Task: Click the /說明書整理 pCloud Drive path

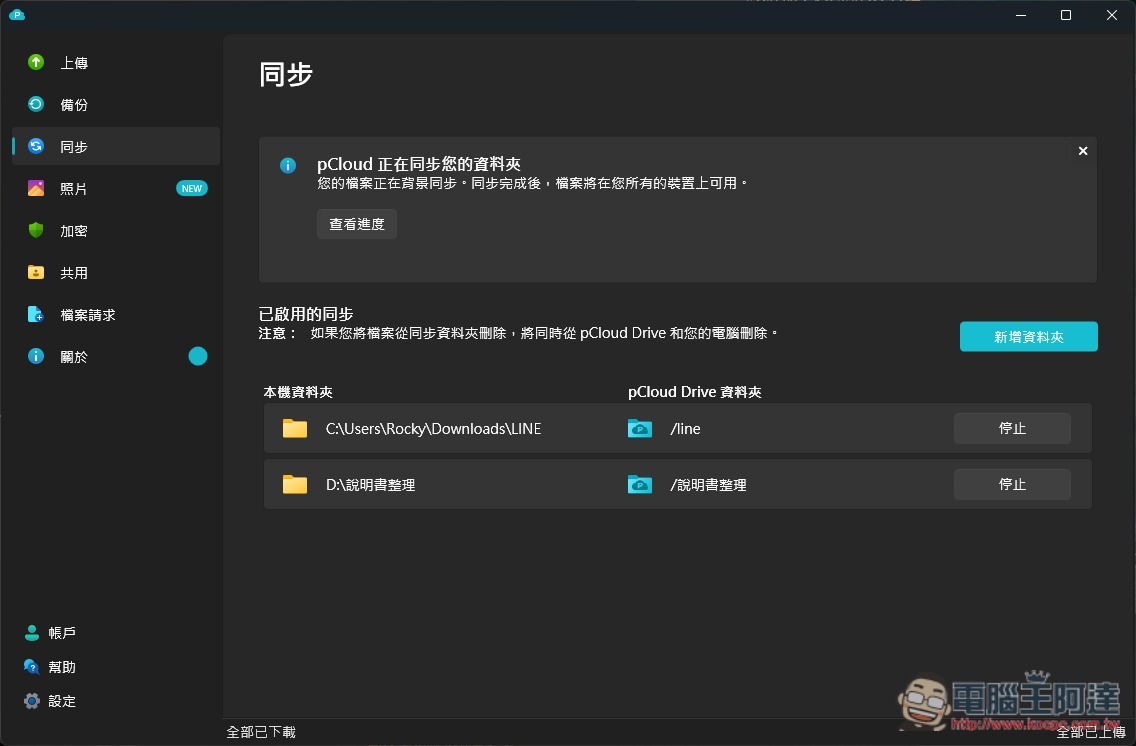Action: pos(708,485)
